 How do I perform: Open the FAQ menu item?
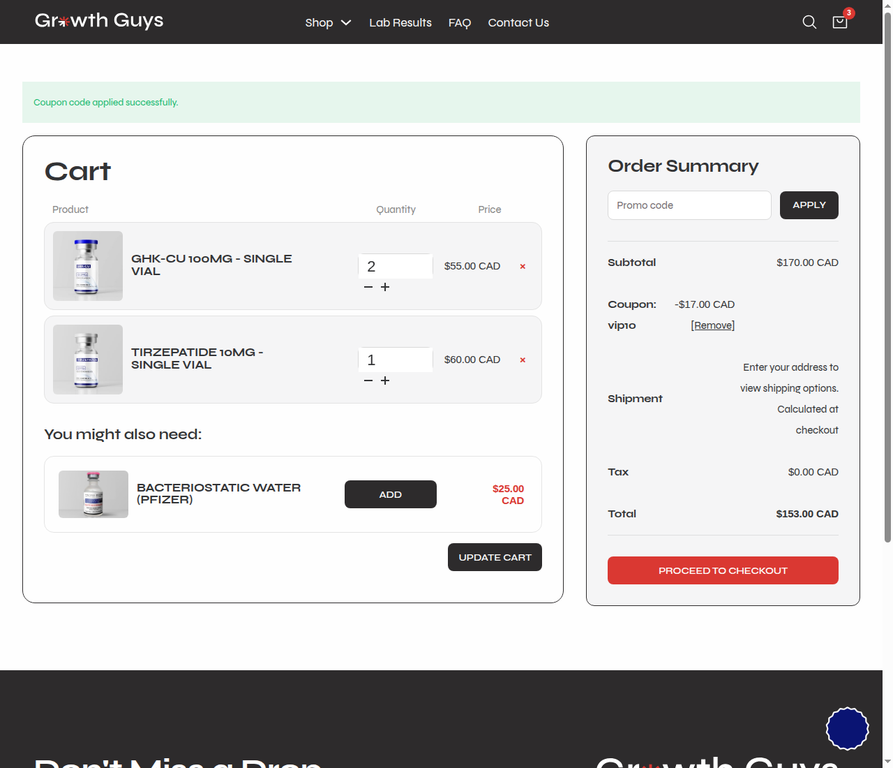459,23
